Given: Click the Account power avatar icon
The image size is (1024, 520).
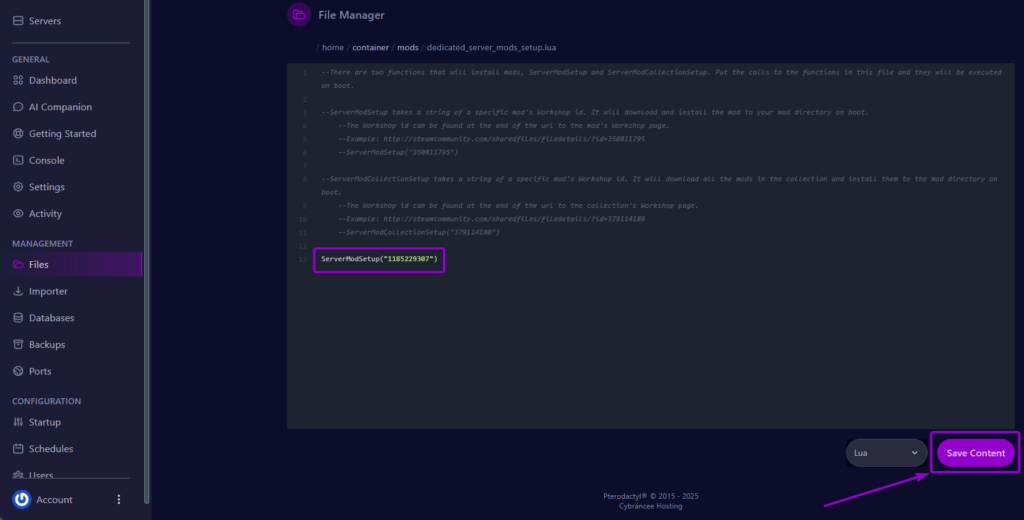Looking at the screenshot, I should (22, 500).
